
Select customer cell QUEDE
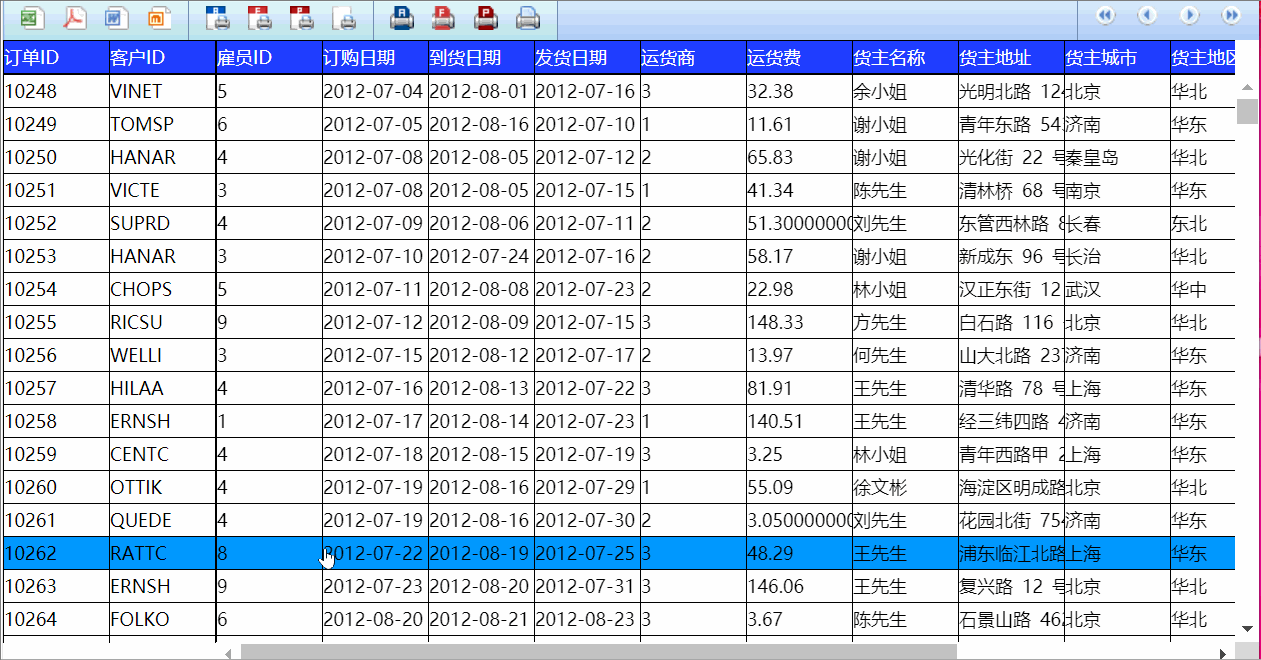(x=162, y=520)
